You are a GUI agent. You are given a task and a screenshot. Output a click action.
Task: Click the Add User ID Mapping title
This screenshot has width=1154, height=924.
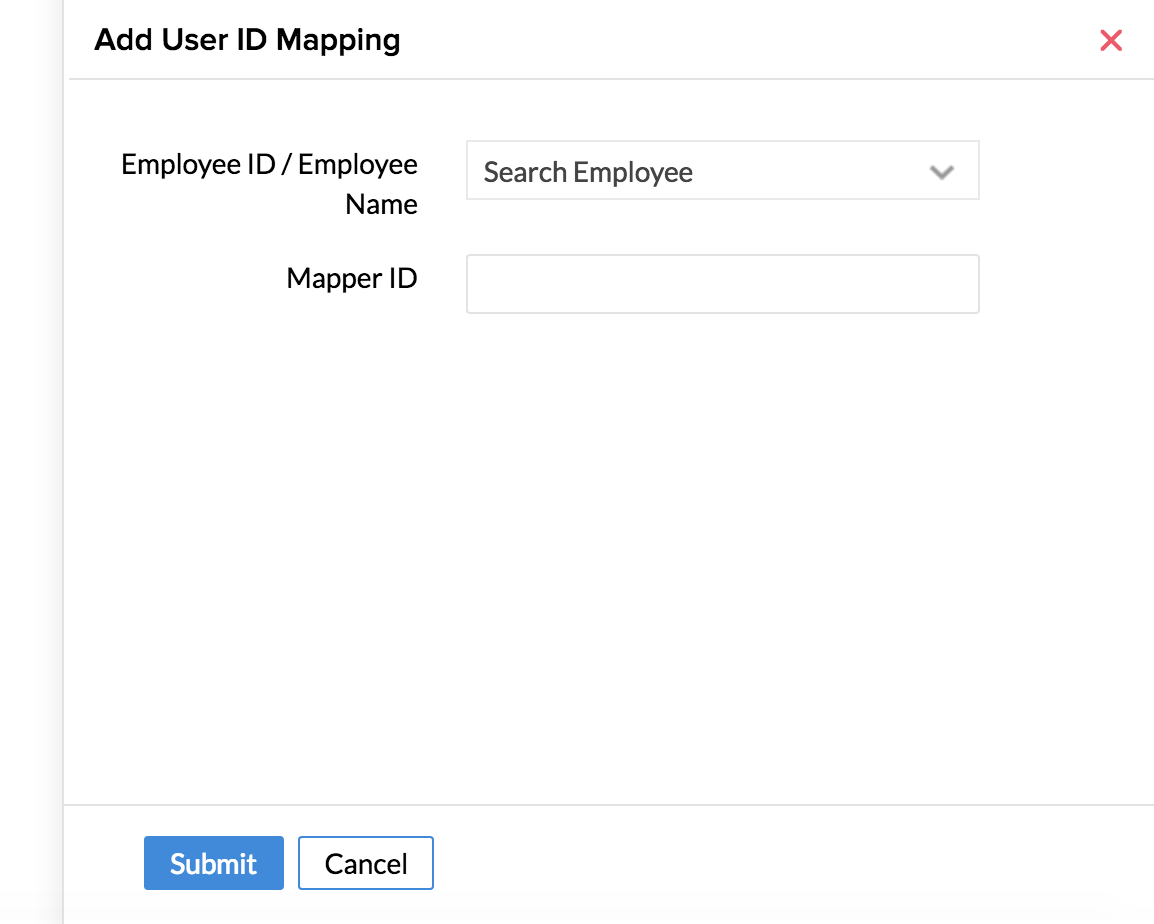pyautogui.click(x=247, y=40)
